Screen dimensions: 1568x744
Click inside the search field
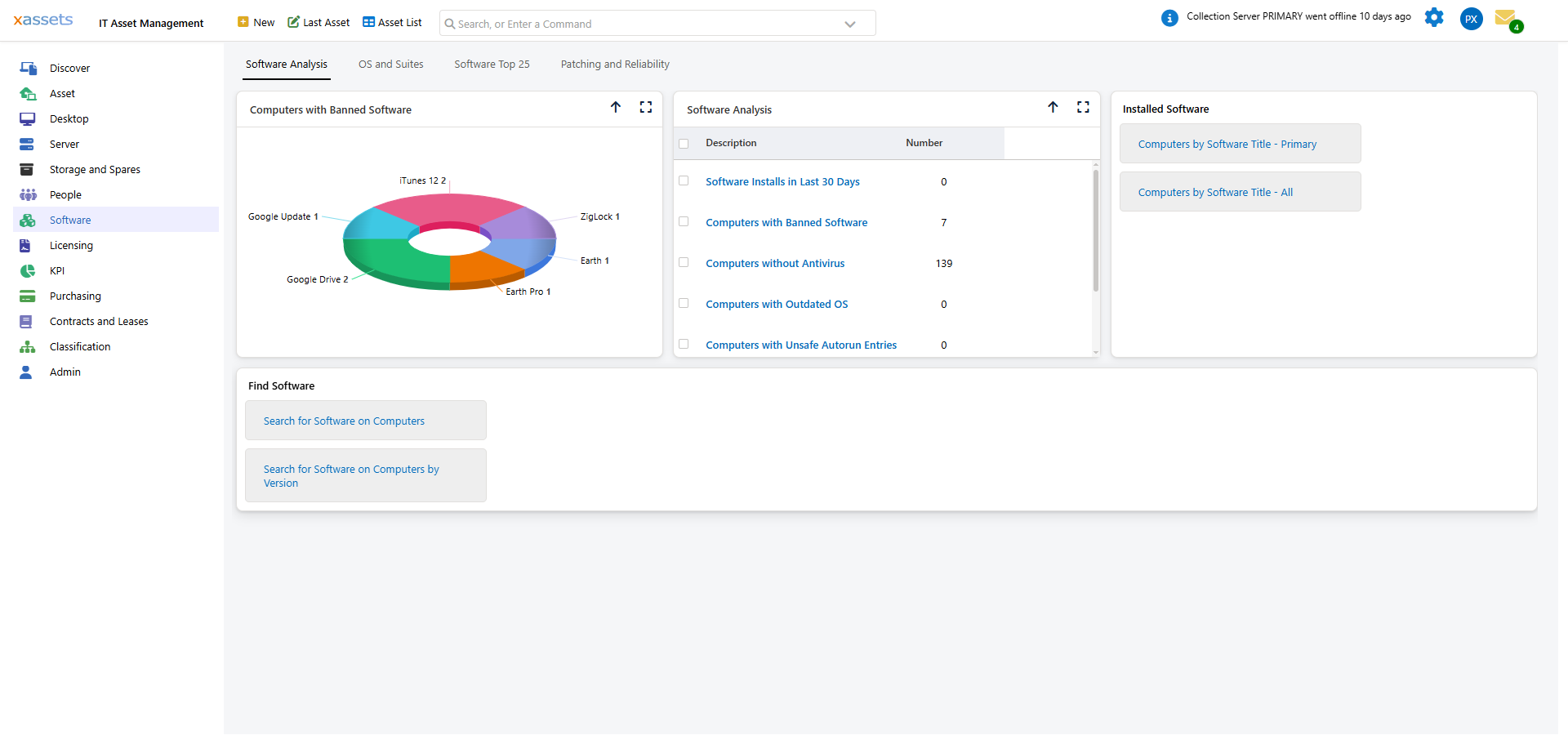point(637,23)
